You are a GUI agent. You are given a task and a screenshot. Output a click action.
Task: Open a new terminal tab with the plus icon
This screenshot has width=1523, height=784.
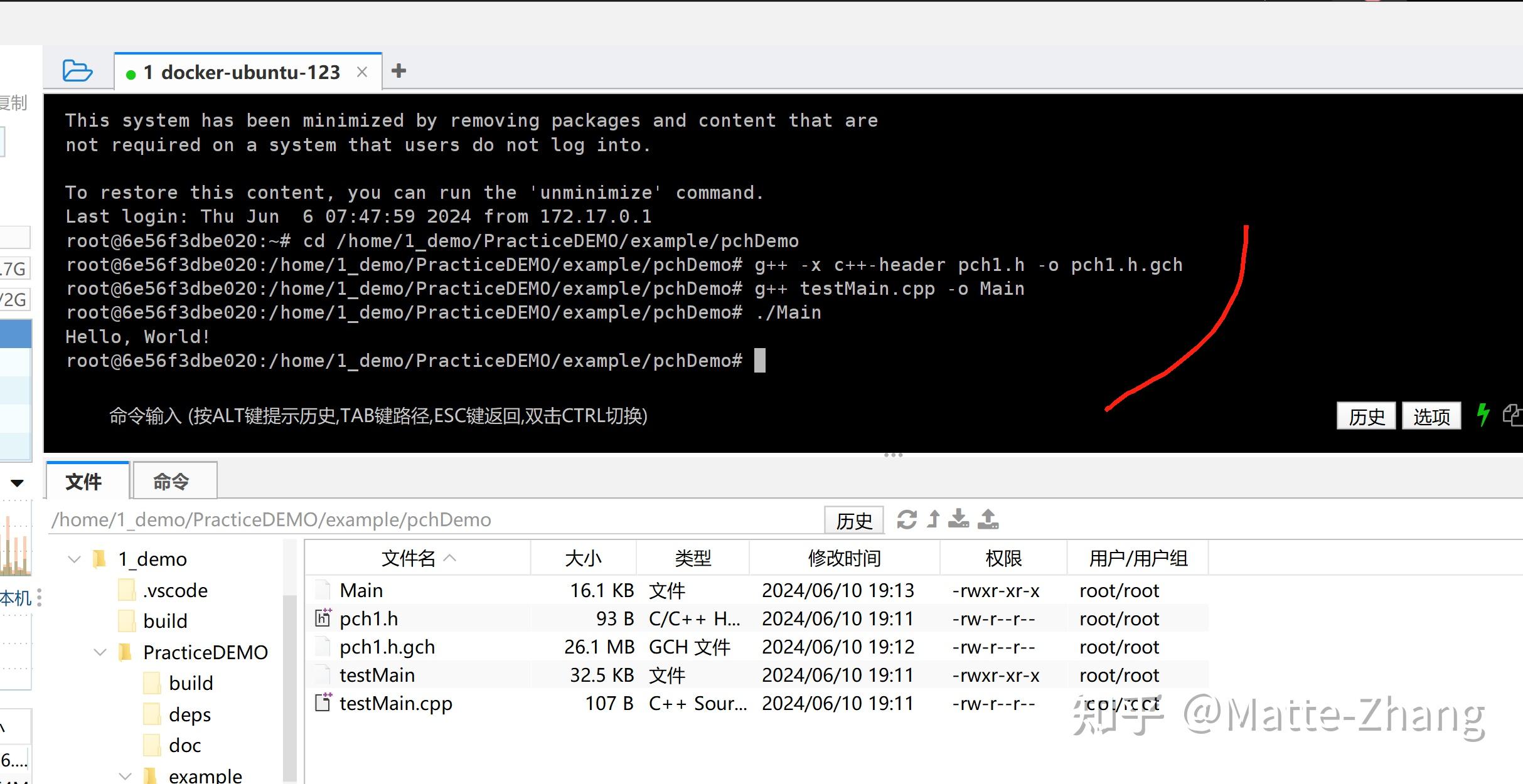coord(399,71)
